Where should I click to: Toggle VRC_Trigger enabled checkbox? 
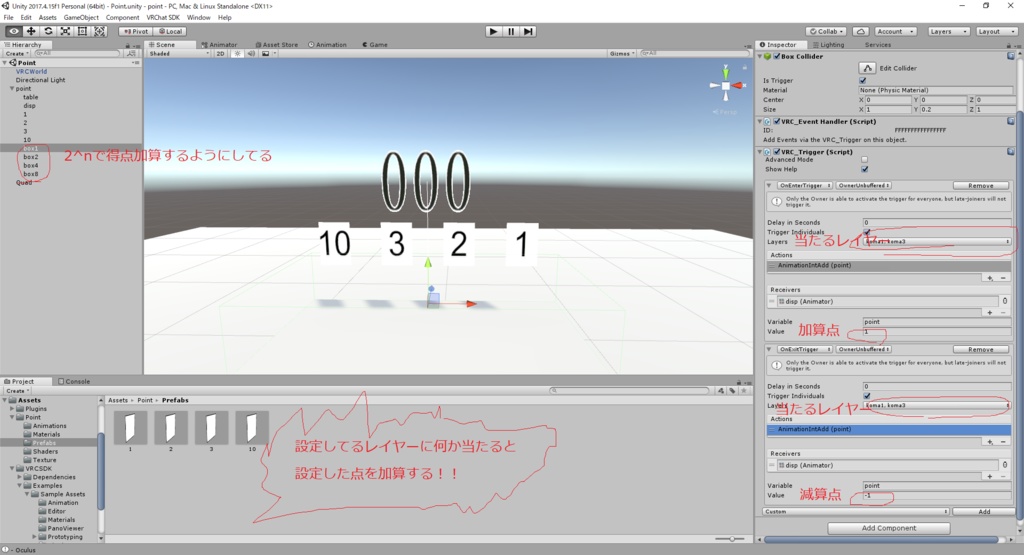pyautogui.click(x=776, y=151)
